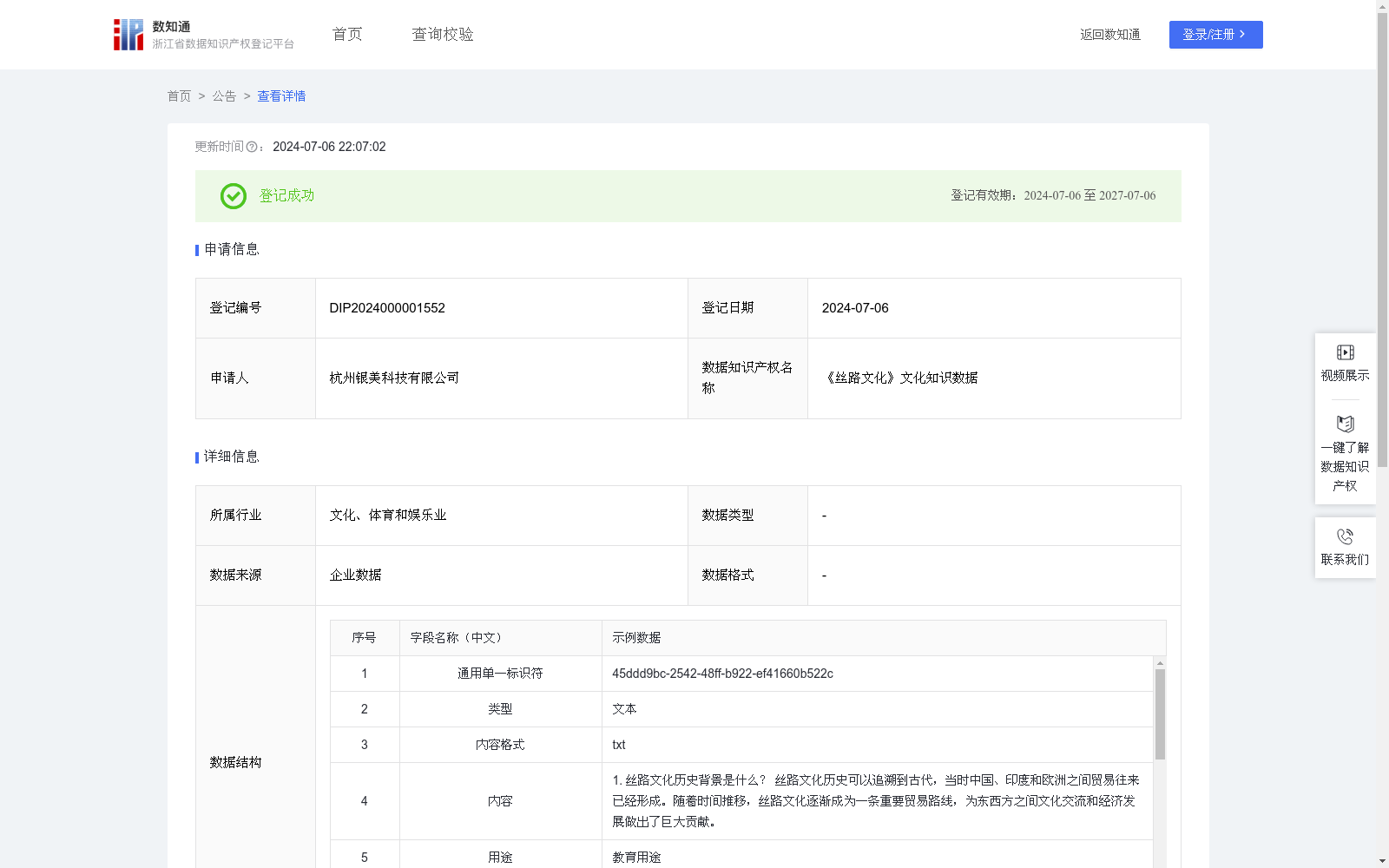The height and width of the screenshot is (868, 1389).
Task: Select the 教育用途 sample value
Action: coord(636,858)
